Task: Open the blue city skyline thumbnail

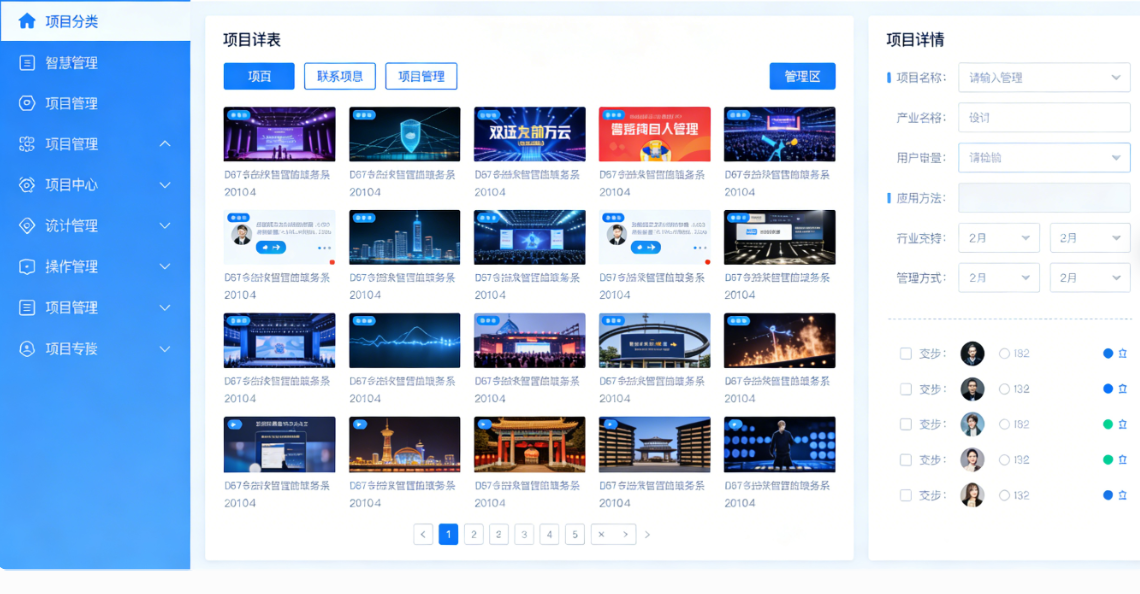Action: pos(404,237)
